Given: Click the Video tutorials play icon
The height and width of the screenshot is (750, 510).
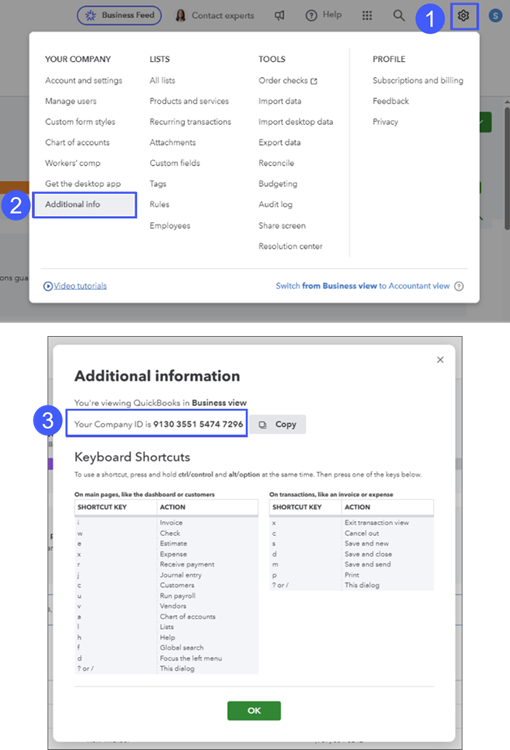Looking at the screenshot, I should 48,286.
